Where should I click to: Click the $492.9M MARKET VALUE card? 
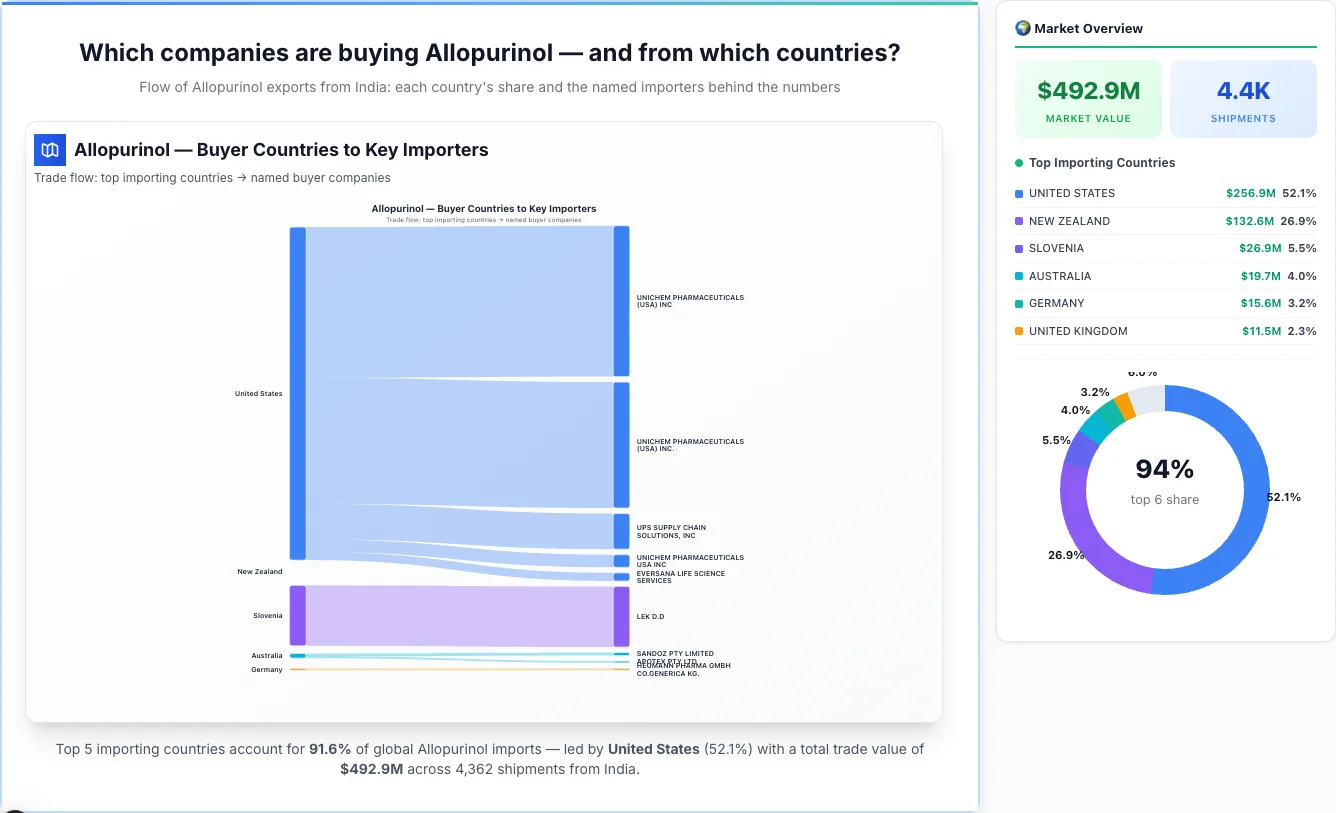click(x=1088, y=98)
